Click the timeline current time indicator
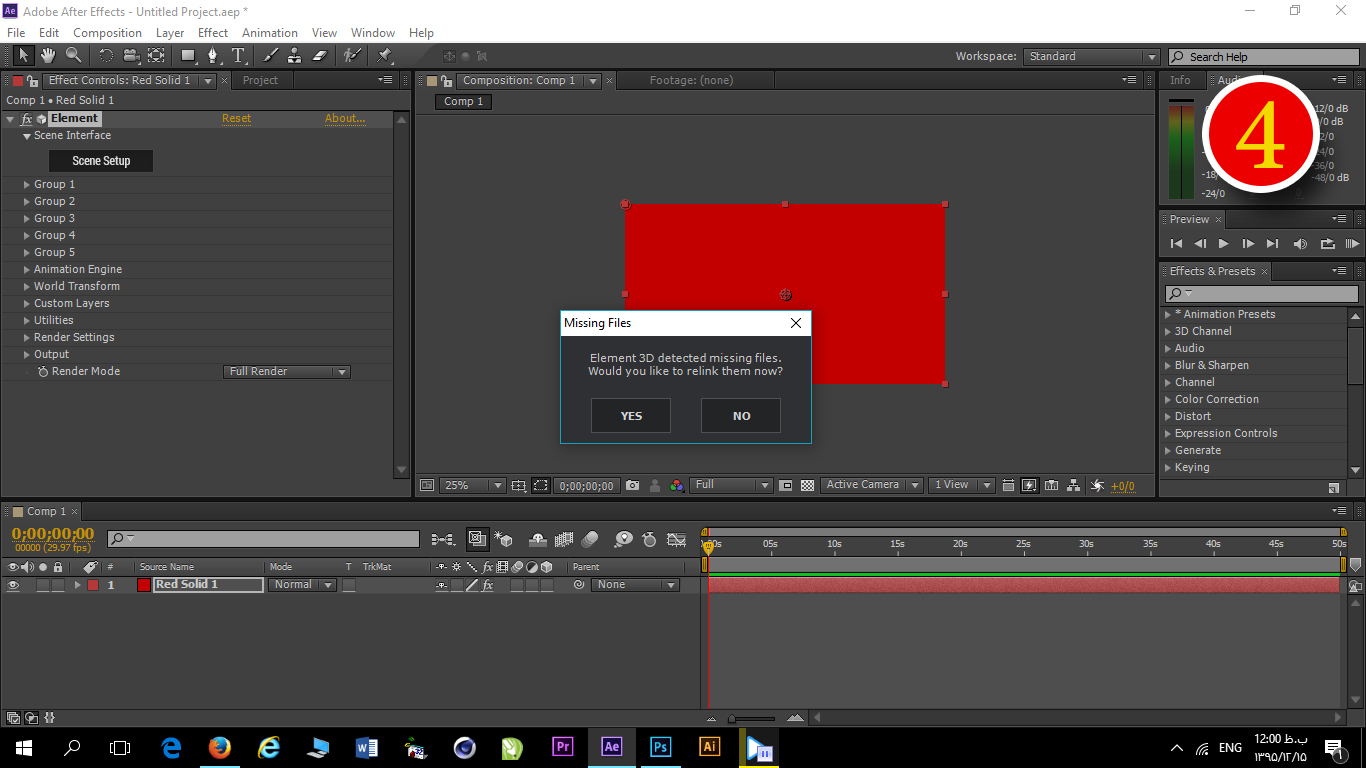Viewport: 1366px width, 768px height. click(x=708, y=546)
